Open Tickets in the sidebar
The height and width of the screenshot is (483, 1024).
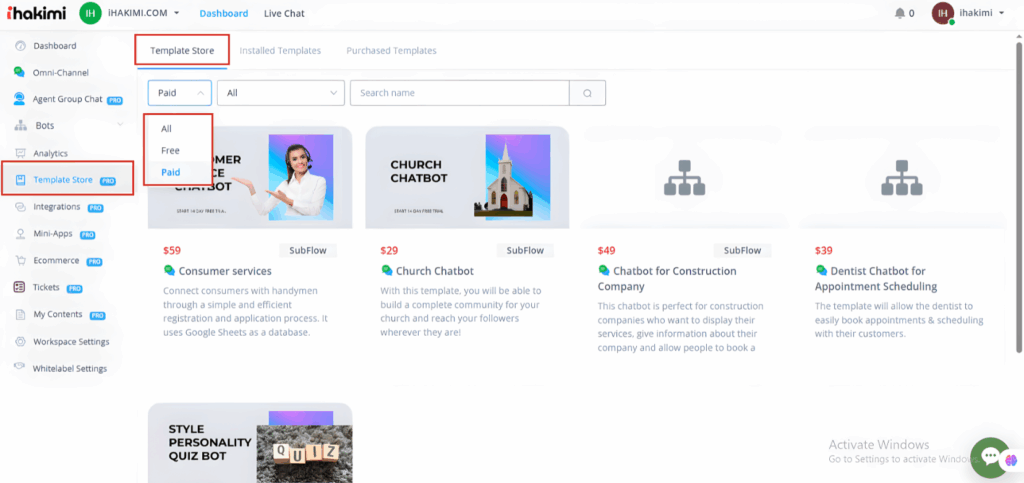[x=46, y=288]
